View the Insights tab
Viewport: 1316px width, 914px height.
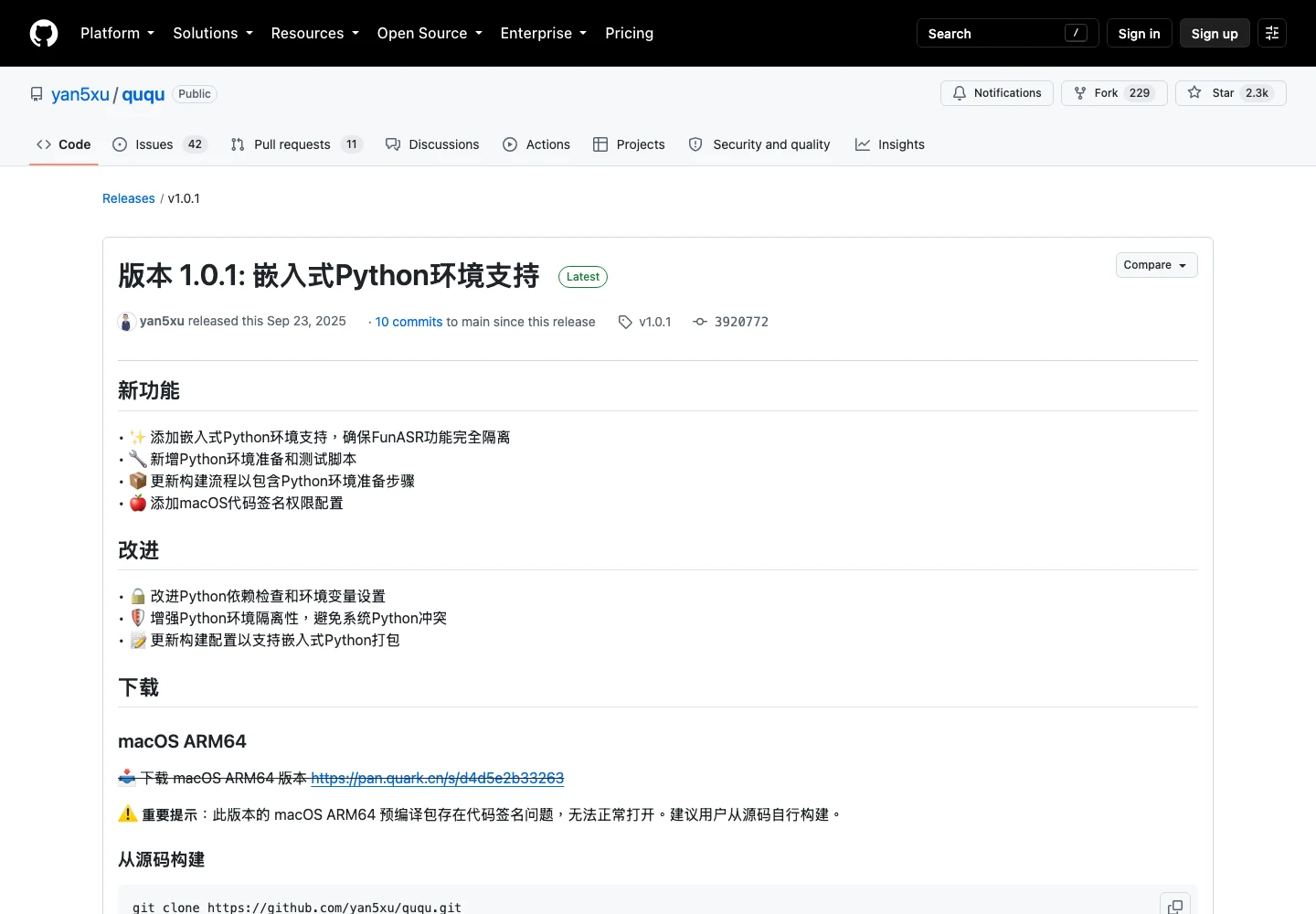click(890, 144)
